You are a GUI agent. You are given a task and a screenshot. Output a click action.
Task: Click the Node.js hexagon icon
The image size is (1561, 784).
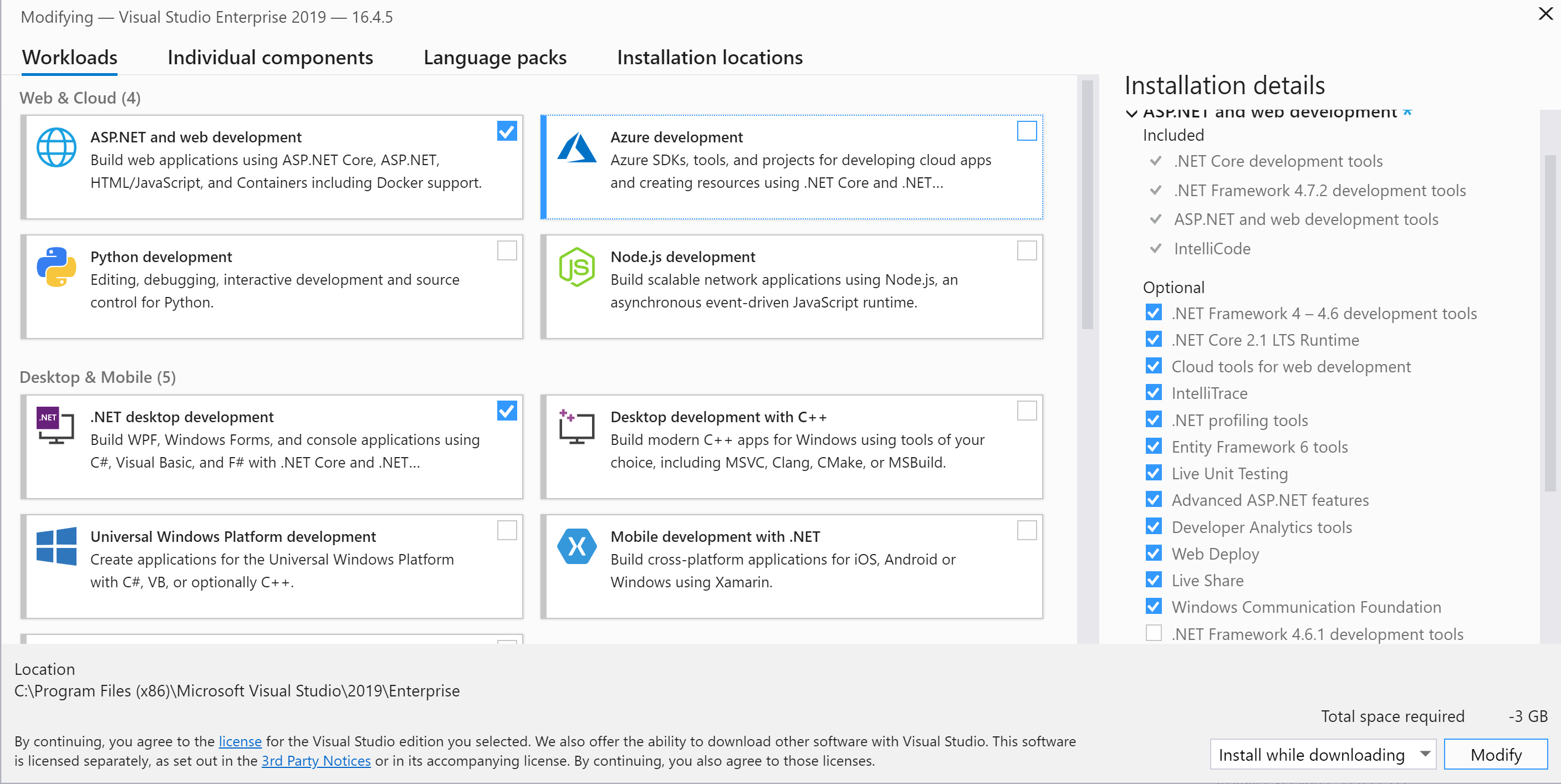[x=577, y=267]
